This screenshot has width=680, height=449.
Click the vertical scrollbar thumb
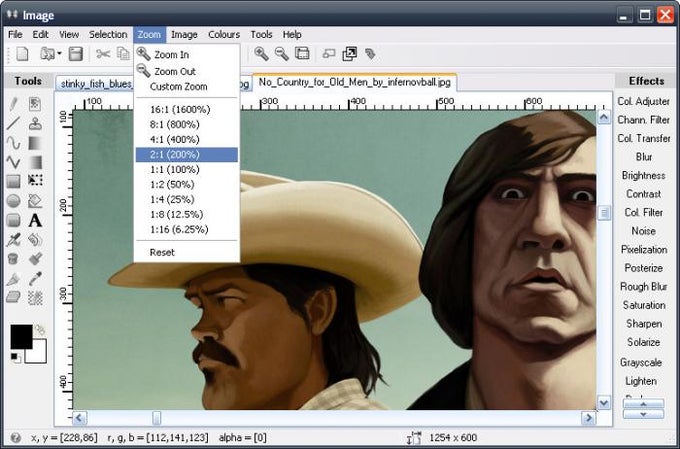[604, 213]
